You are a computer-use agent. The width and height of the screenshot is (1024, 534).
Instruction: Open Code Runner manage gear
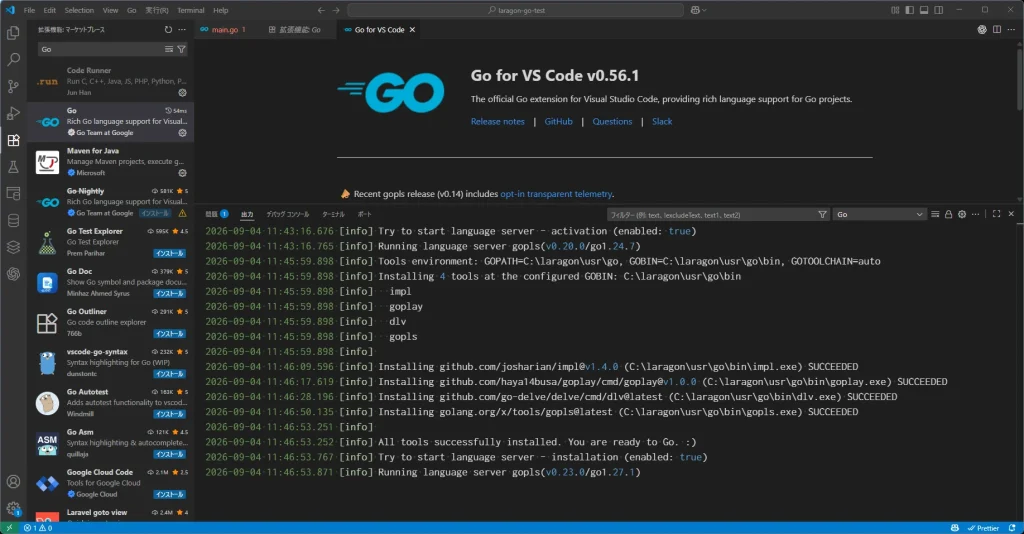pos(182,93)
